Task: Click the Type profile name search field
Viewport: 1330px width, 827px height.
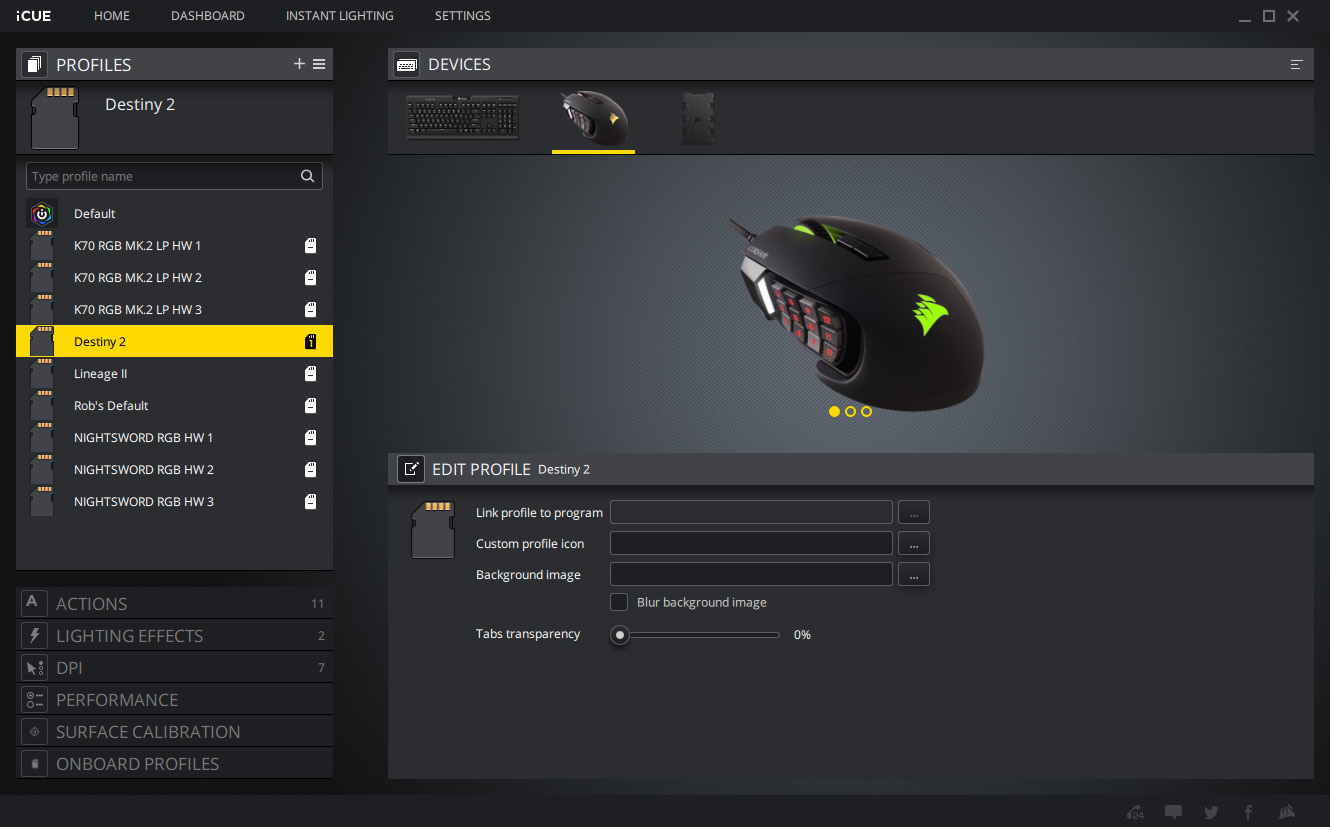Action: [x=174, y=176]
